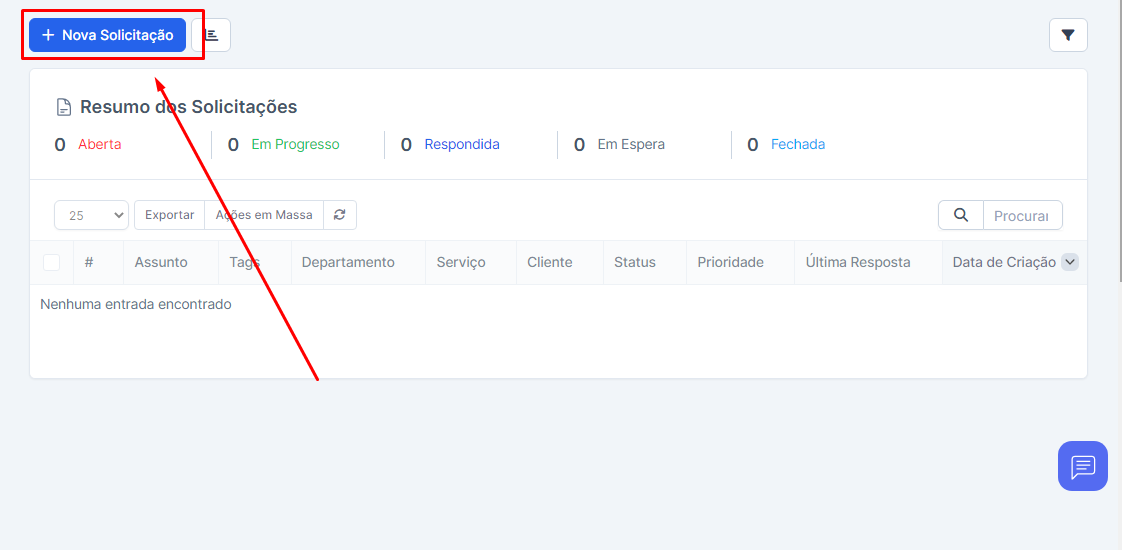
Task: Sort by the Última Resposta column
Action: point(858,262)
